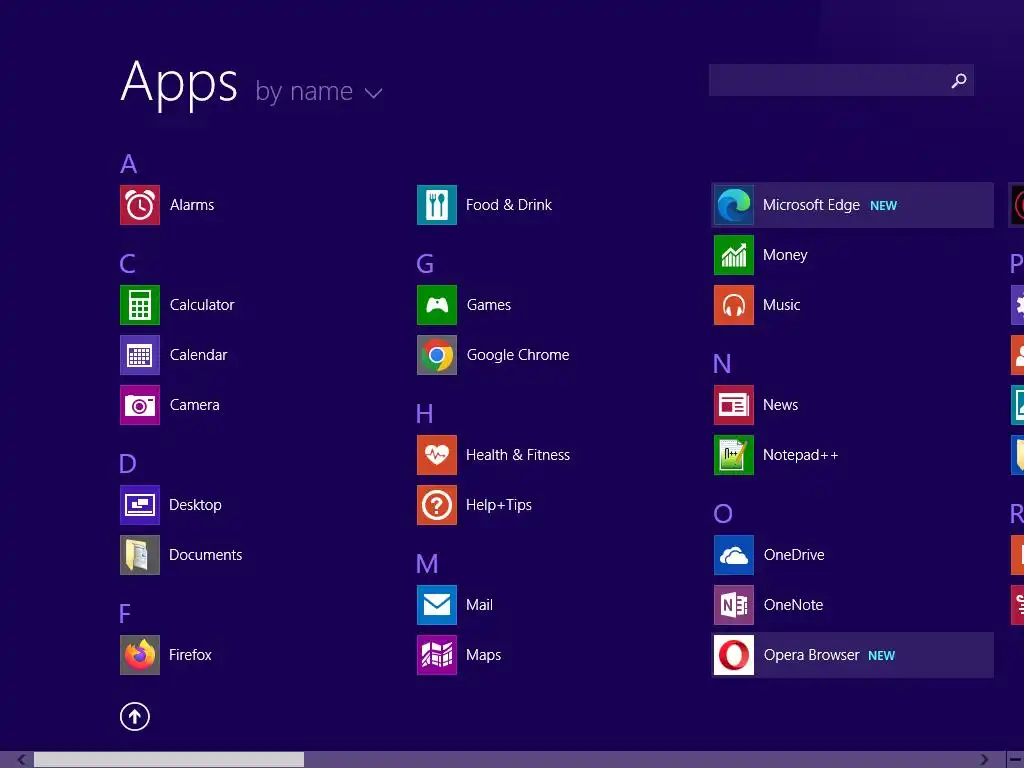The image size is (1024, 768).
Task: Click the horizontal scrollbar thumb
Action: [169, 760]
